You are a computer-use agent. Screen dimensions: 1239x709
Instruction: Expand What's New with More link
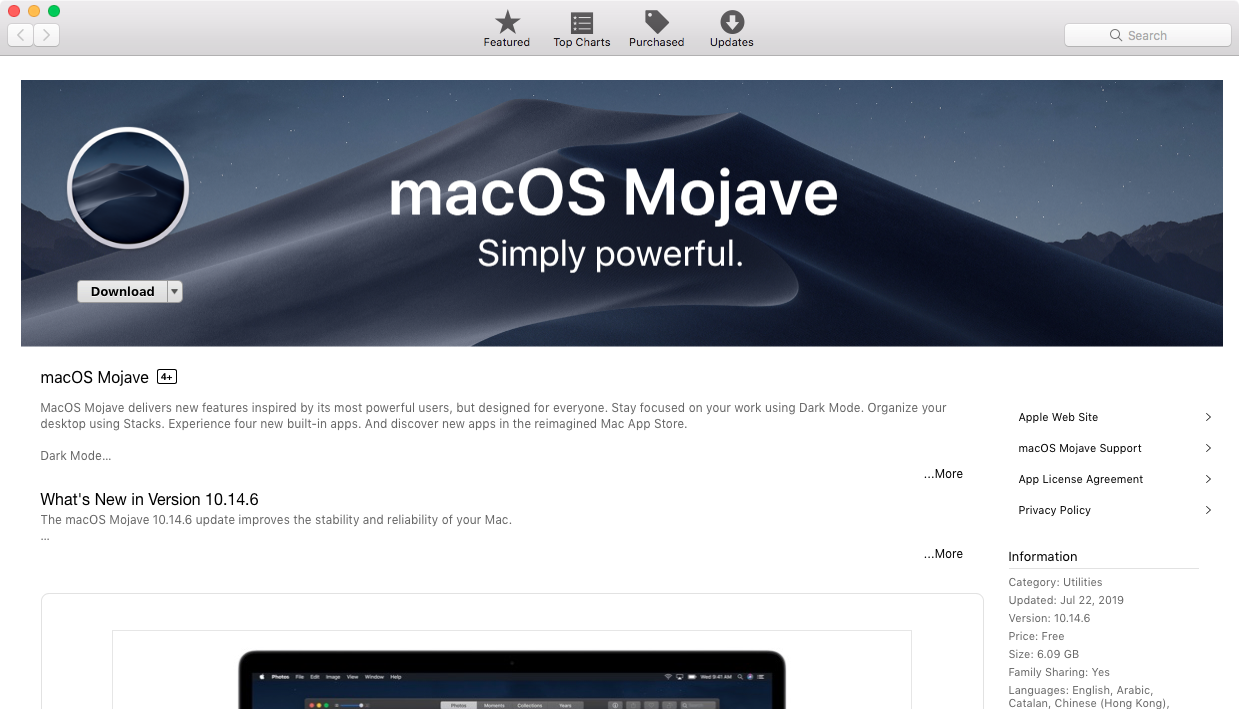(943, 554)
